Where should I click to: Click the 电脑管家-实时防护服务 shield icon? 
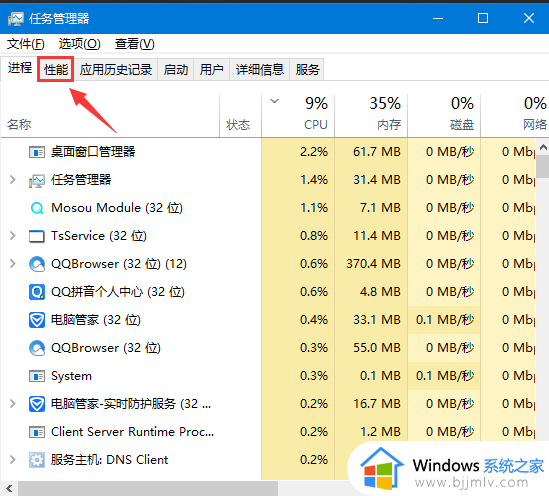[37, 404]
